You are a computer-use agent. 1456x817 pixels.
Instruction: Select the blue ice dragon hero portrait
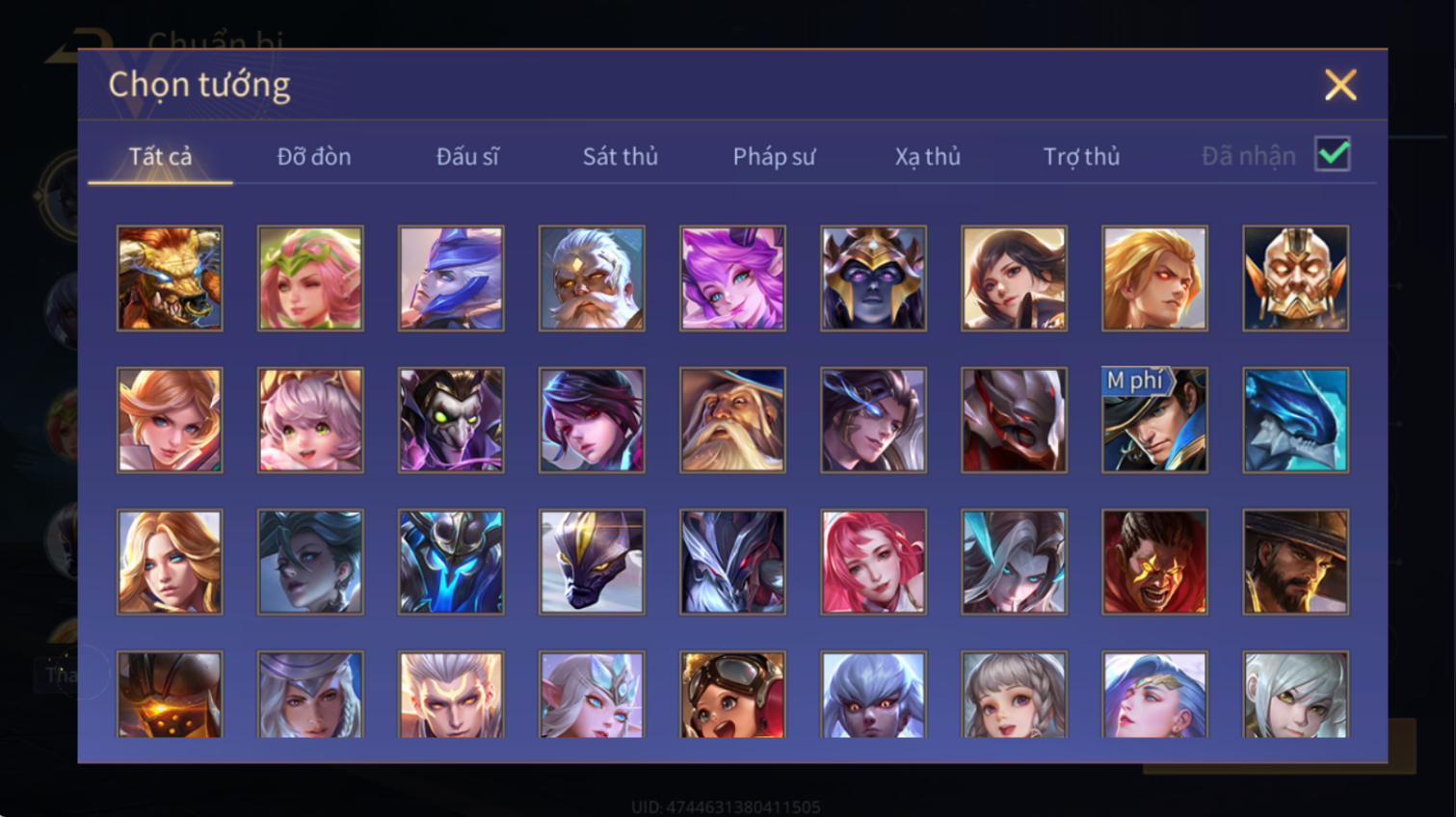coord(1295,420)
